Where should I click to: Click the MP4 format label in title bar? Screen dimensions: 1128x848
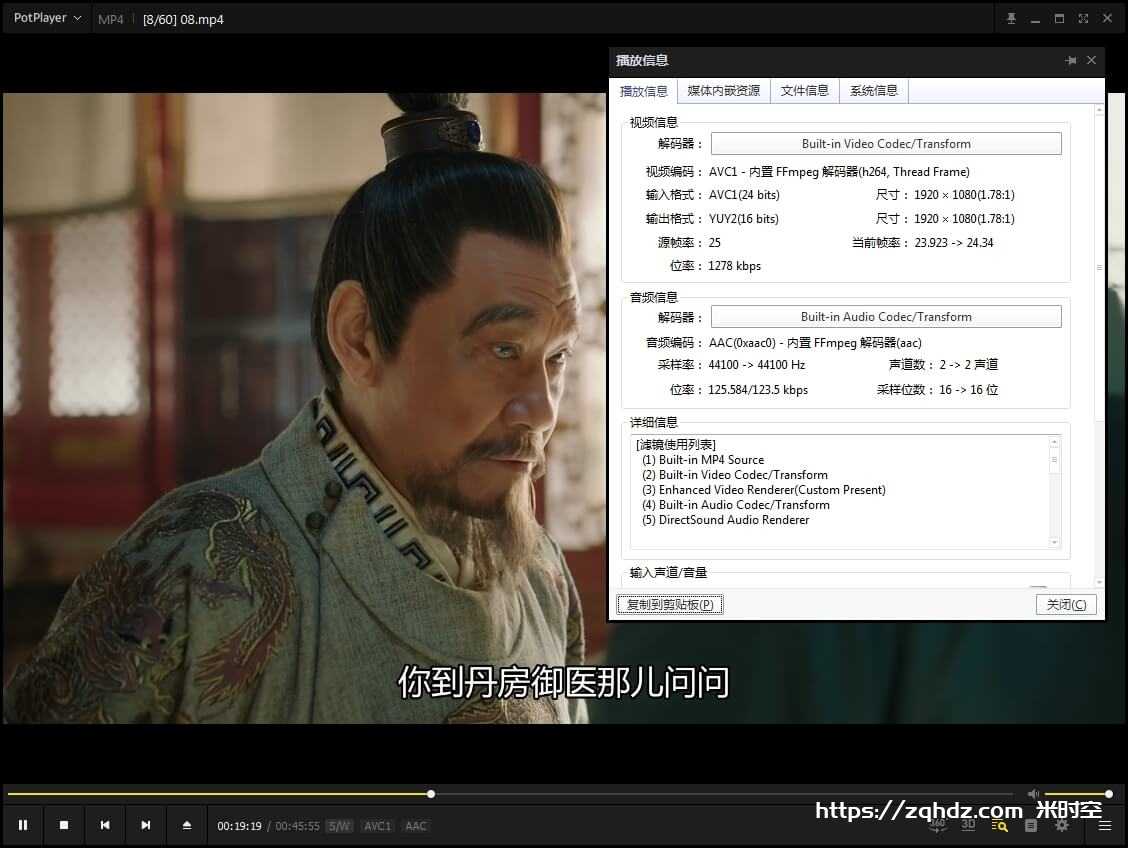111,19
